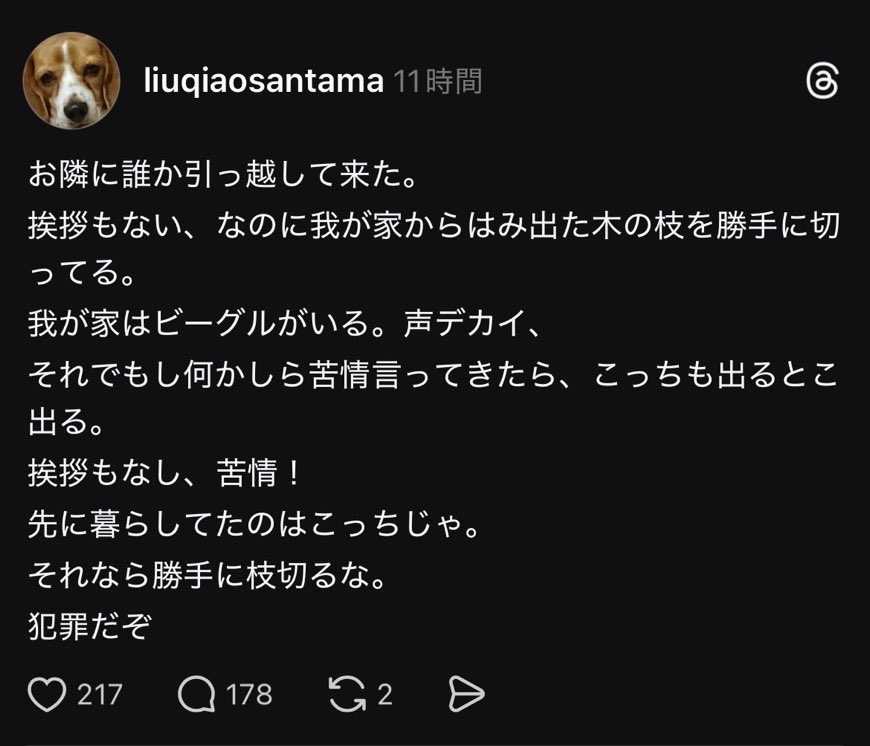Like the post with the heart icon
This screenshot has height=746, width=870.
point(49,693)
